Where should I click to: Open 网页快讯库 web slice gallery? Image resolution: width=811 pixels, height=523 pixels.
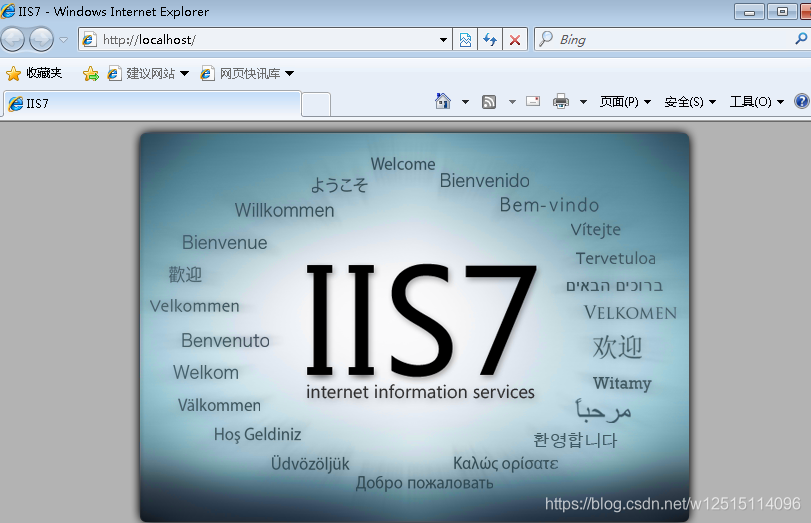pyautogui.click(x=241, y=73)
